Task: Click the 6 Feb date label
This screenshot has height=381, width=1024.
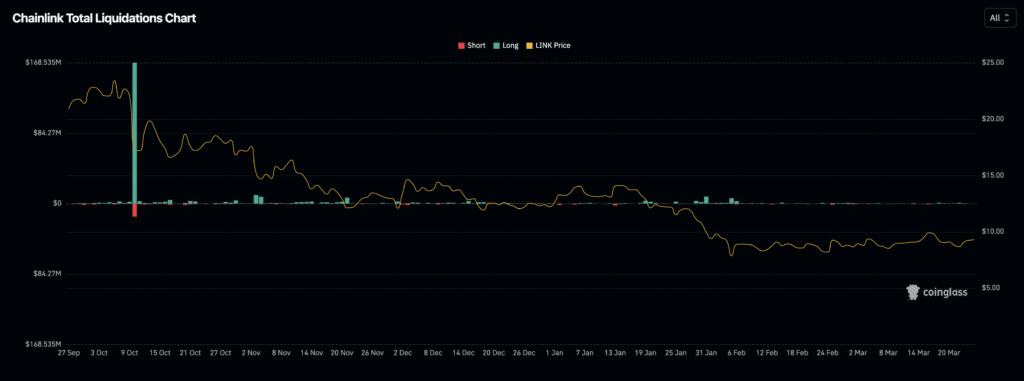Action: (x=736, y=353)
